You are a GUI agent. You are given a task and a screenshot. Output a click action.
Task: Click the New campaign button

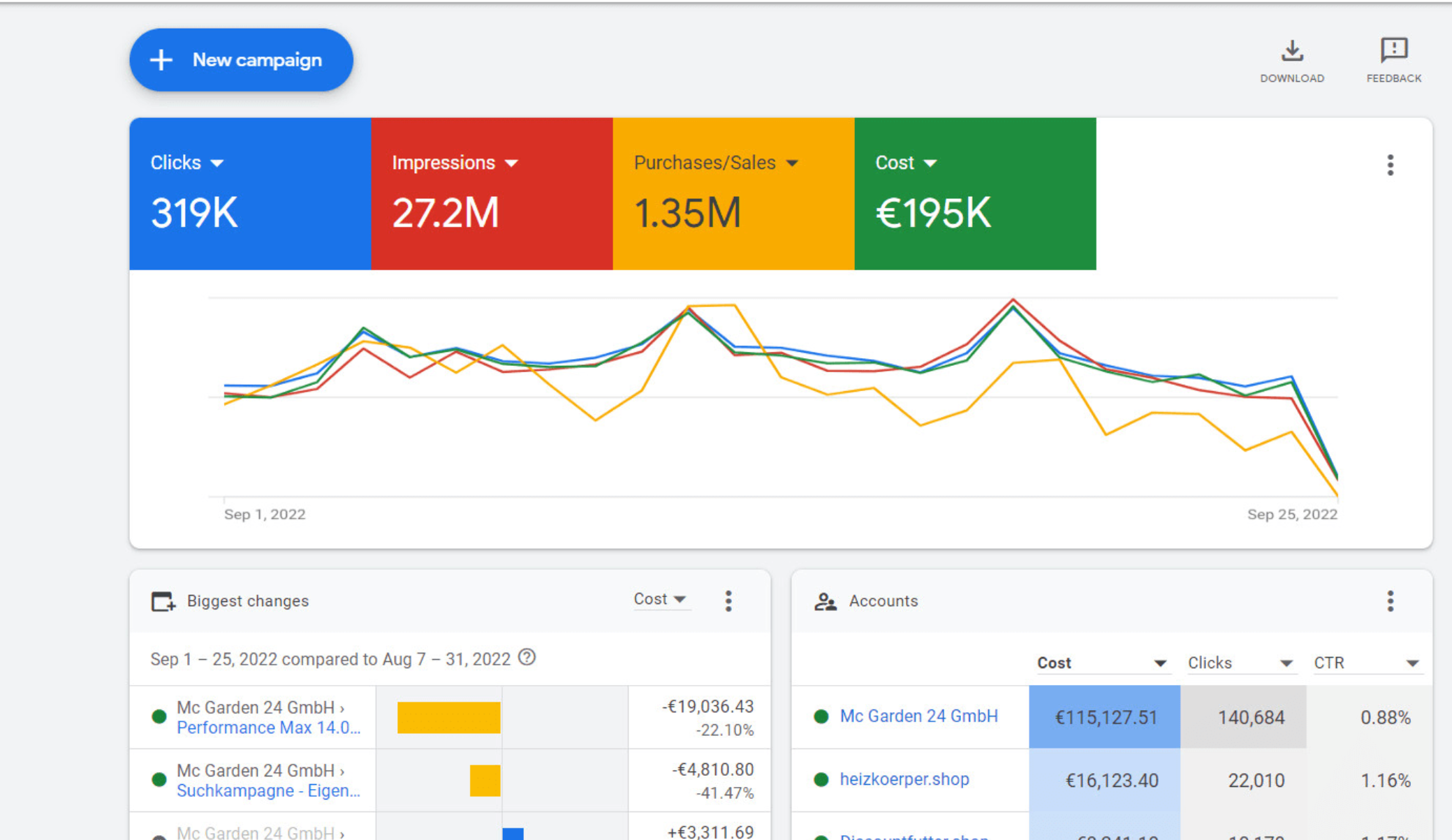[241, 60]
